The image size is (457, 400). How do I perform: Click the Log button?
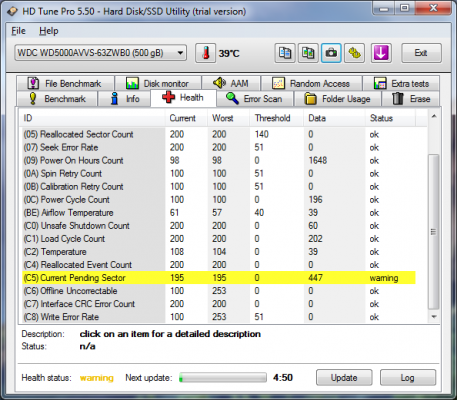click(408, 378)
